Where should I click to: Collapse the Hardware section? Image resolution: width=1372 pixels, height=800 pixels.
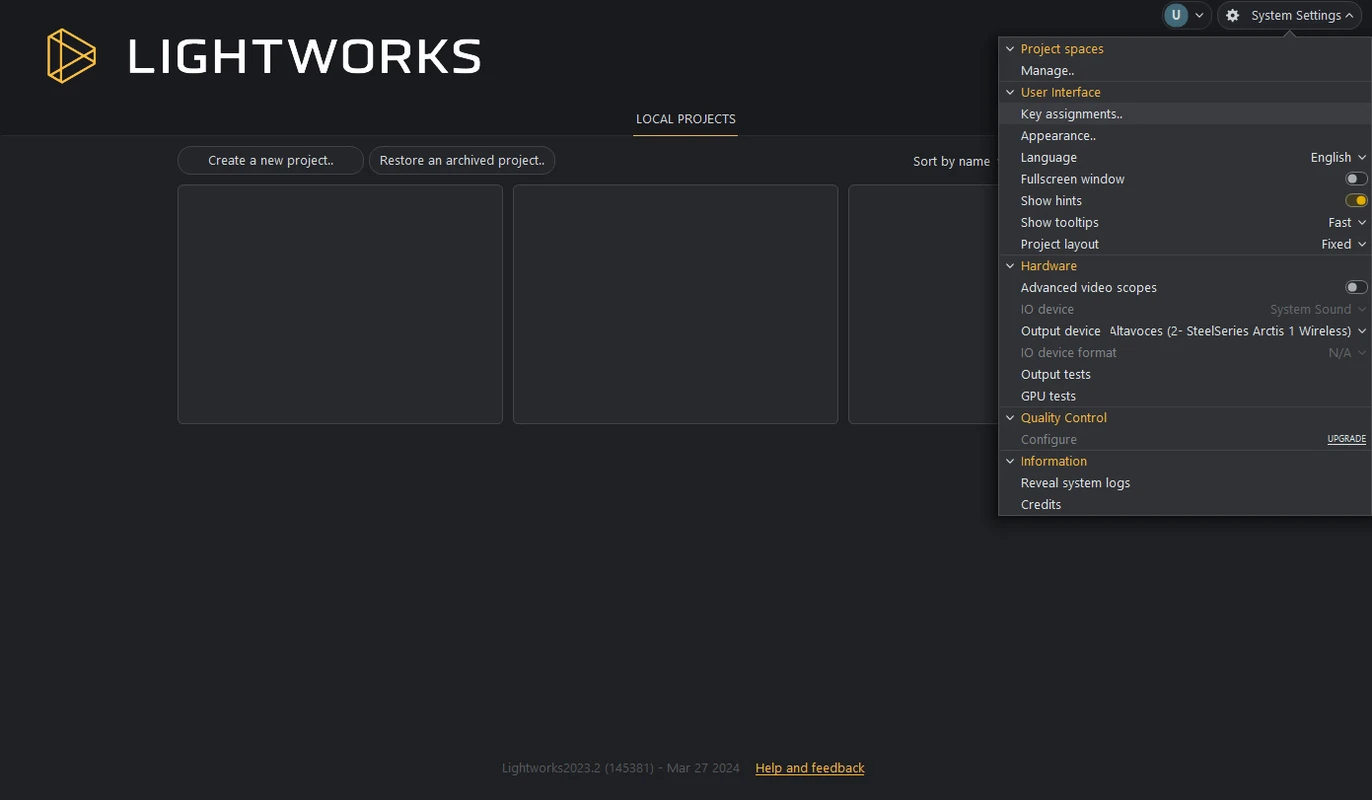[x=1010, y=266]
